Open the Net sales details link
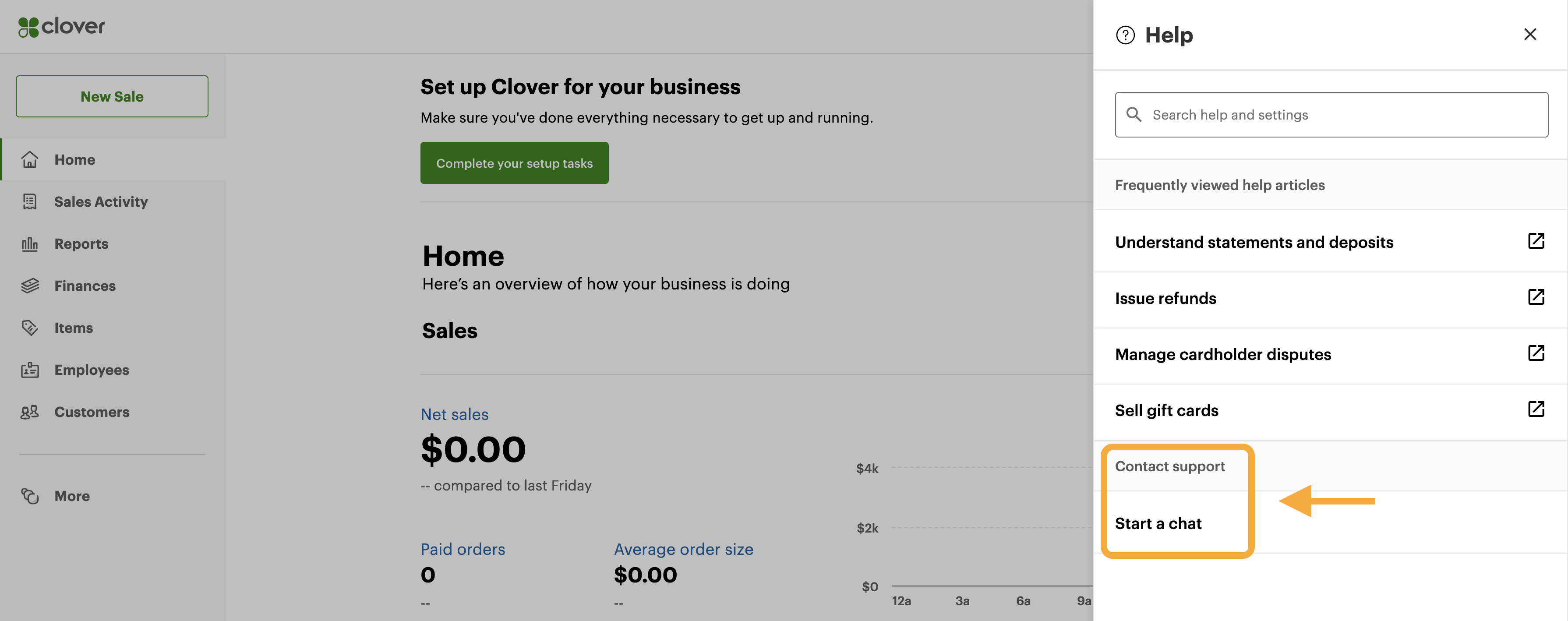1568x621 pixels. [x=454, y=414]
